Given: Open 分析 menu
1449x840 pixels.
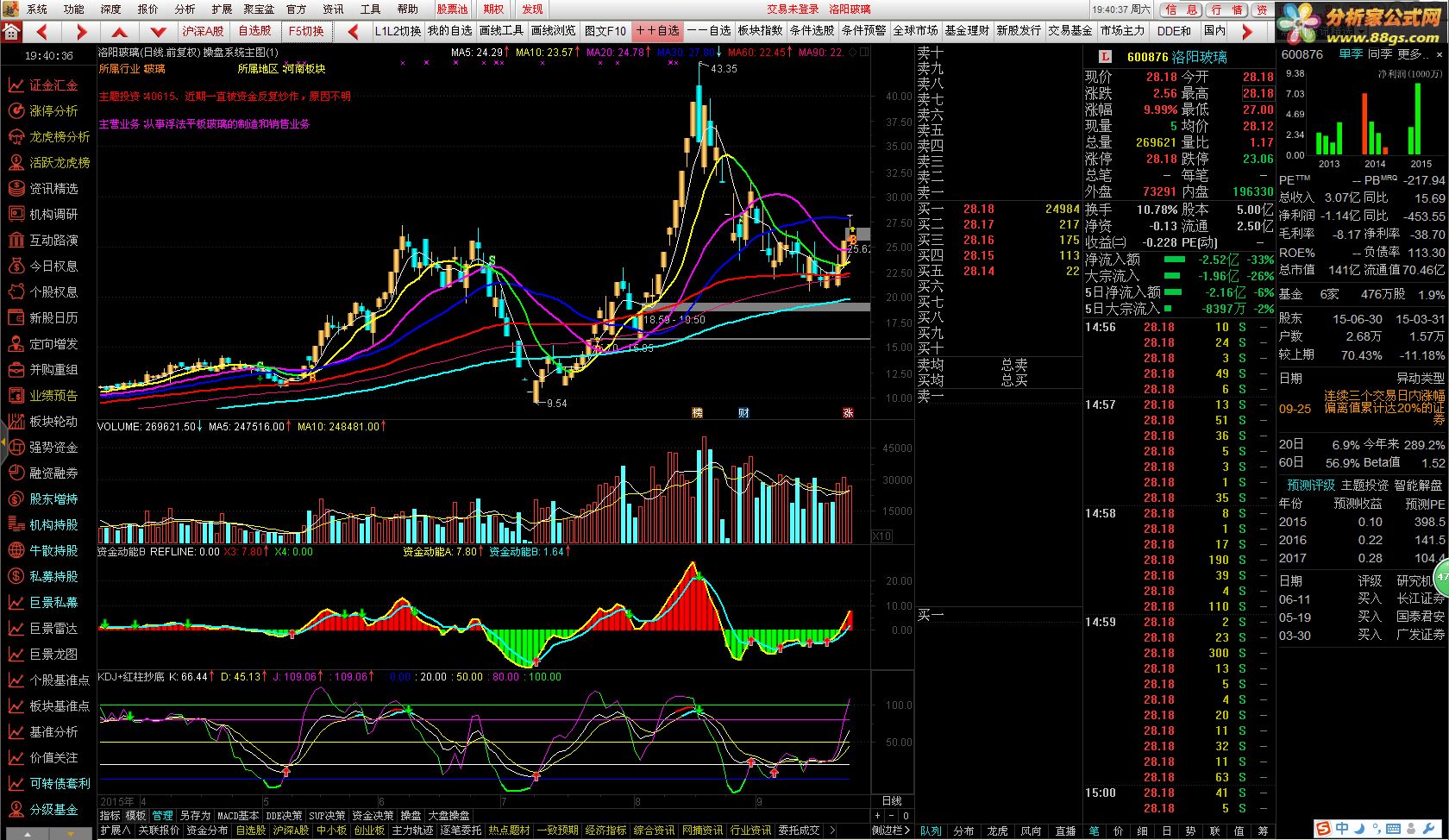Looking at the screenshot, I should tap(185, 9).
